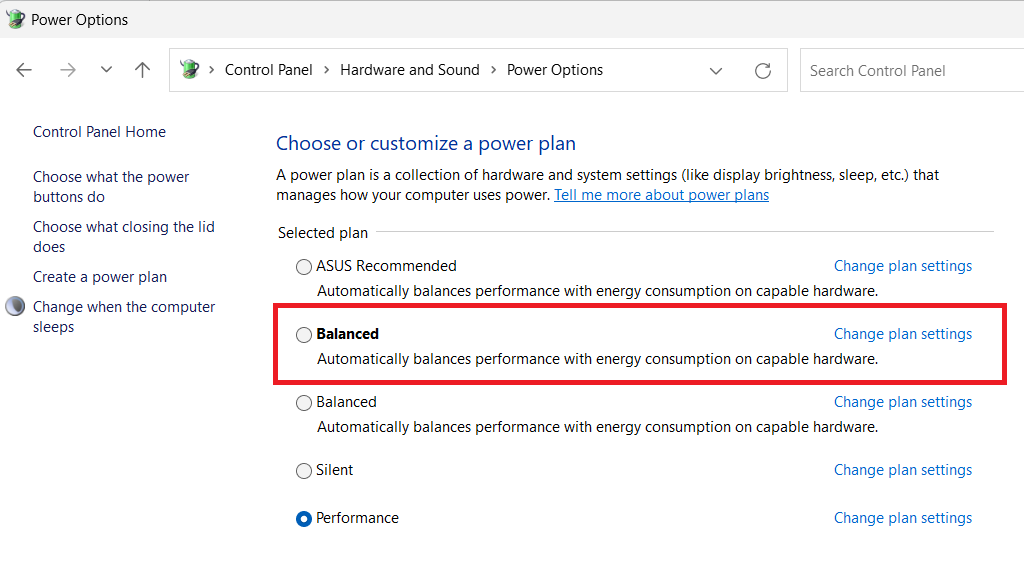Open recent locations chevron
This screenshot has width=1024, height=567.
106,69
